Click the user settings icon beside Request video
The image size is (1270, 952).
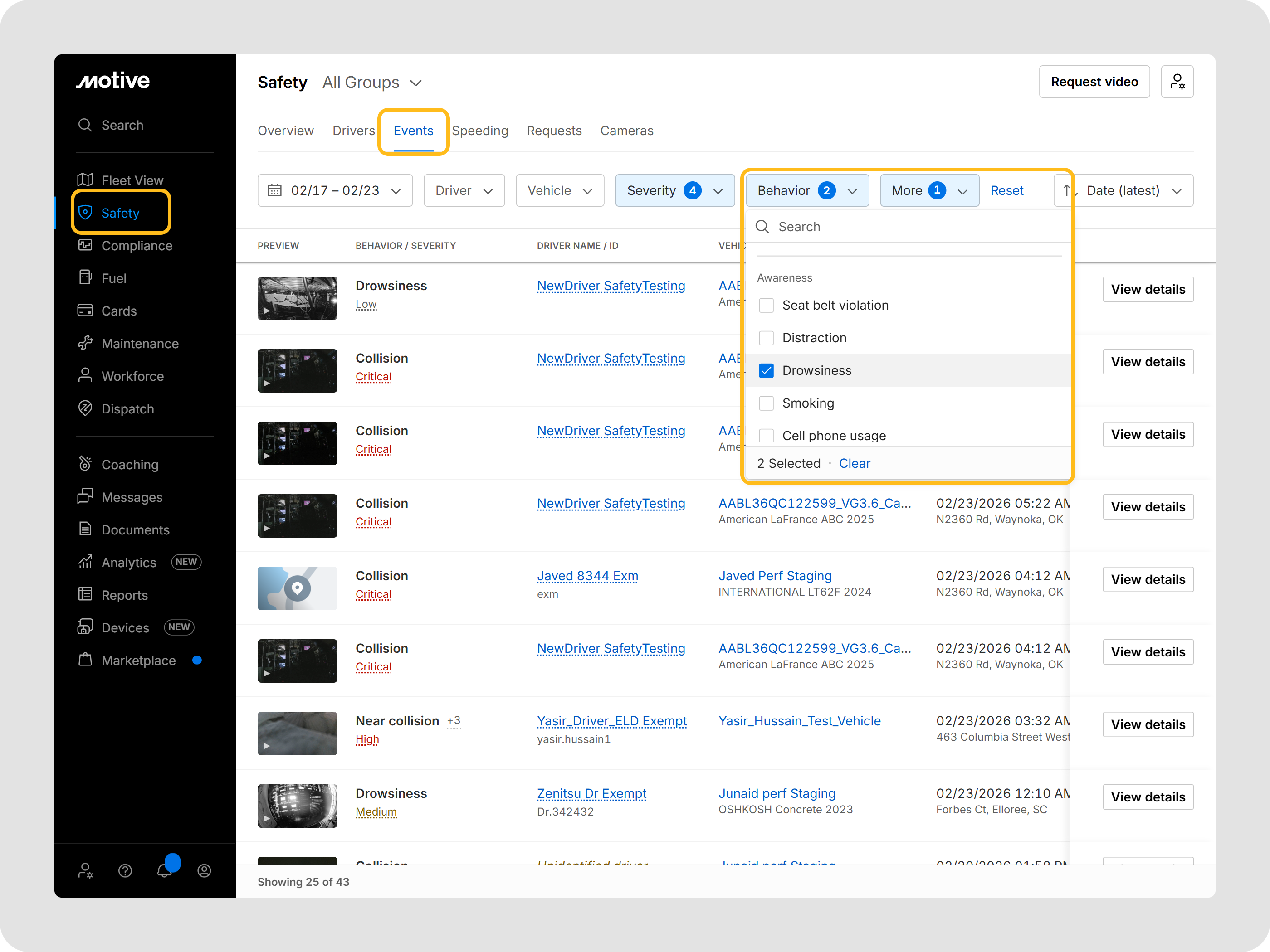point(1177,82)
